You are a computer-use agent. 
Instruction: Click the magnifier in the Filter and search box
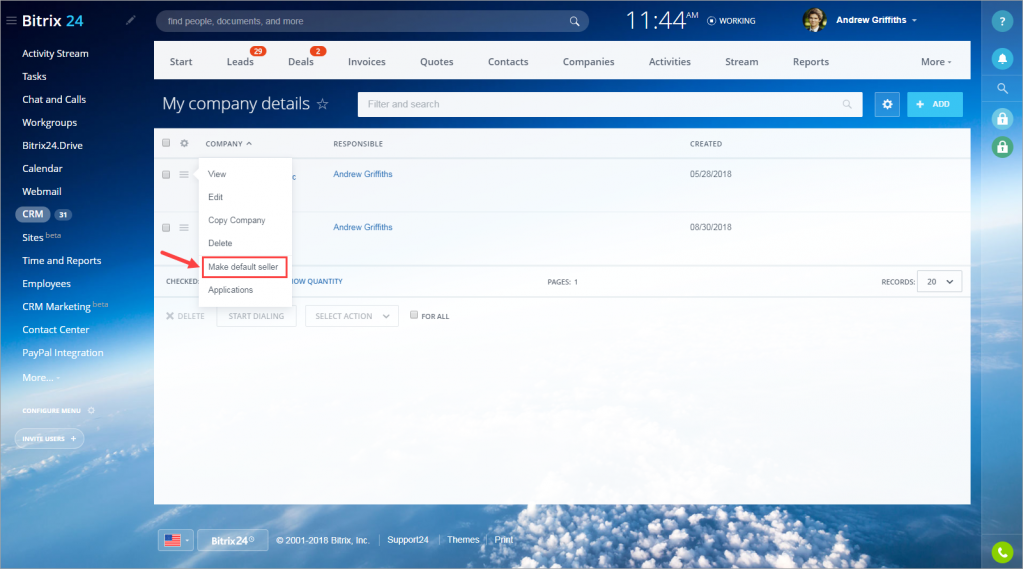point(847,104)
